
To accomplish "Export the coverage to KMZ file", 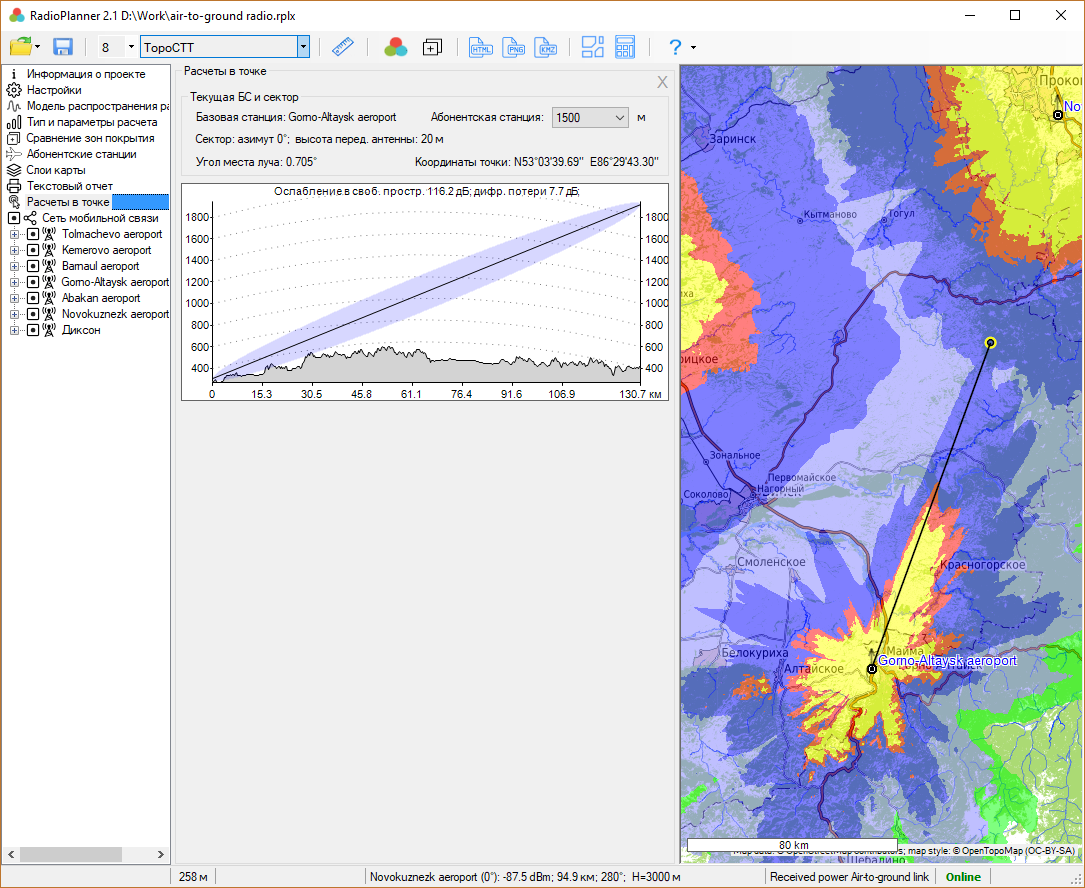I will tap(546, 47).
